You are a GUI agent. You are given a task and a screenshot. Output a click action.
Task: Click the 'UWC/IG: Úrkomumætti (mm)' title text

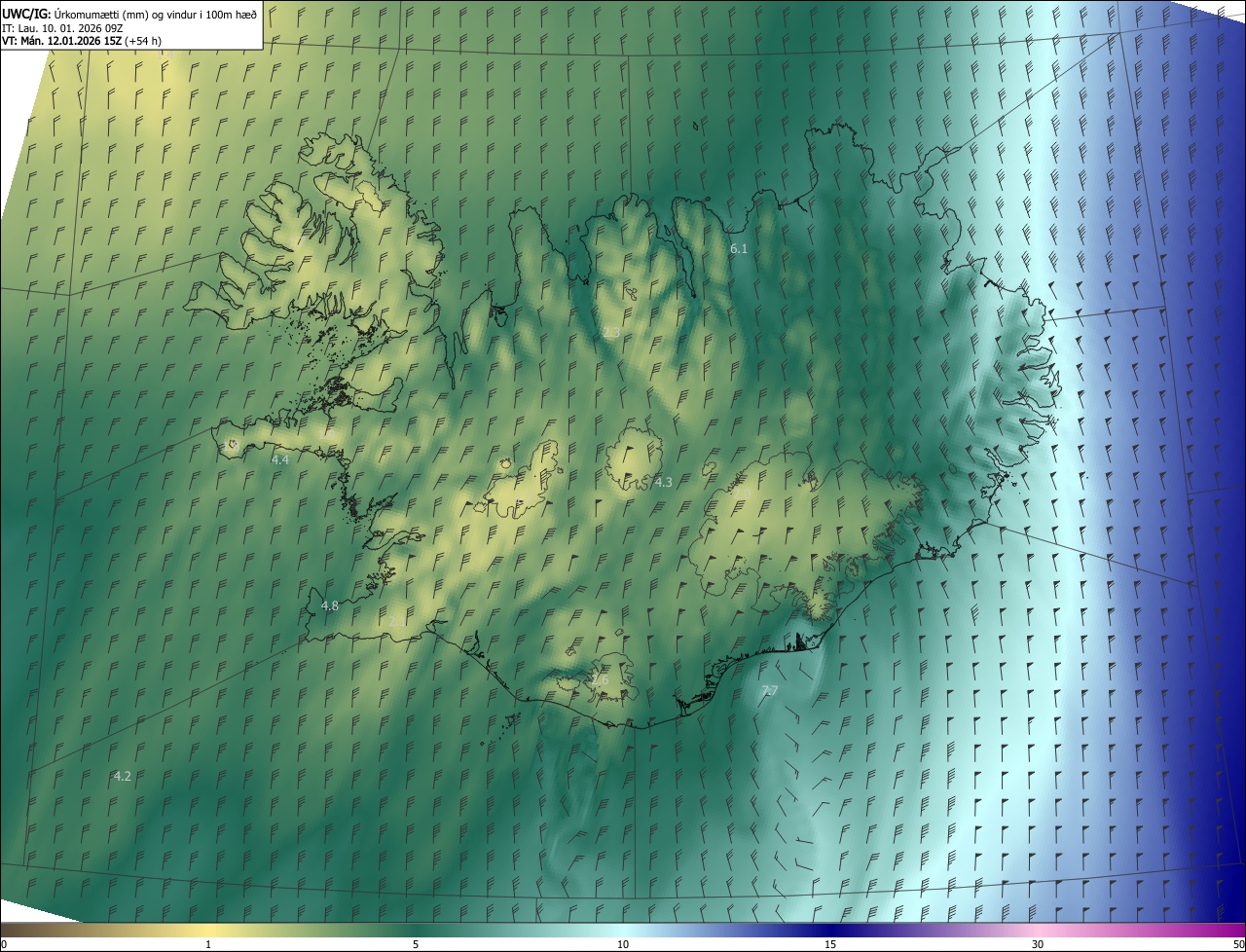tap(77, 14)
